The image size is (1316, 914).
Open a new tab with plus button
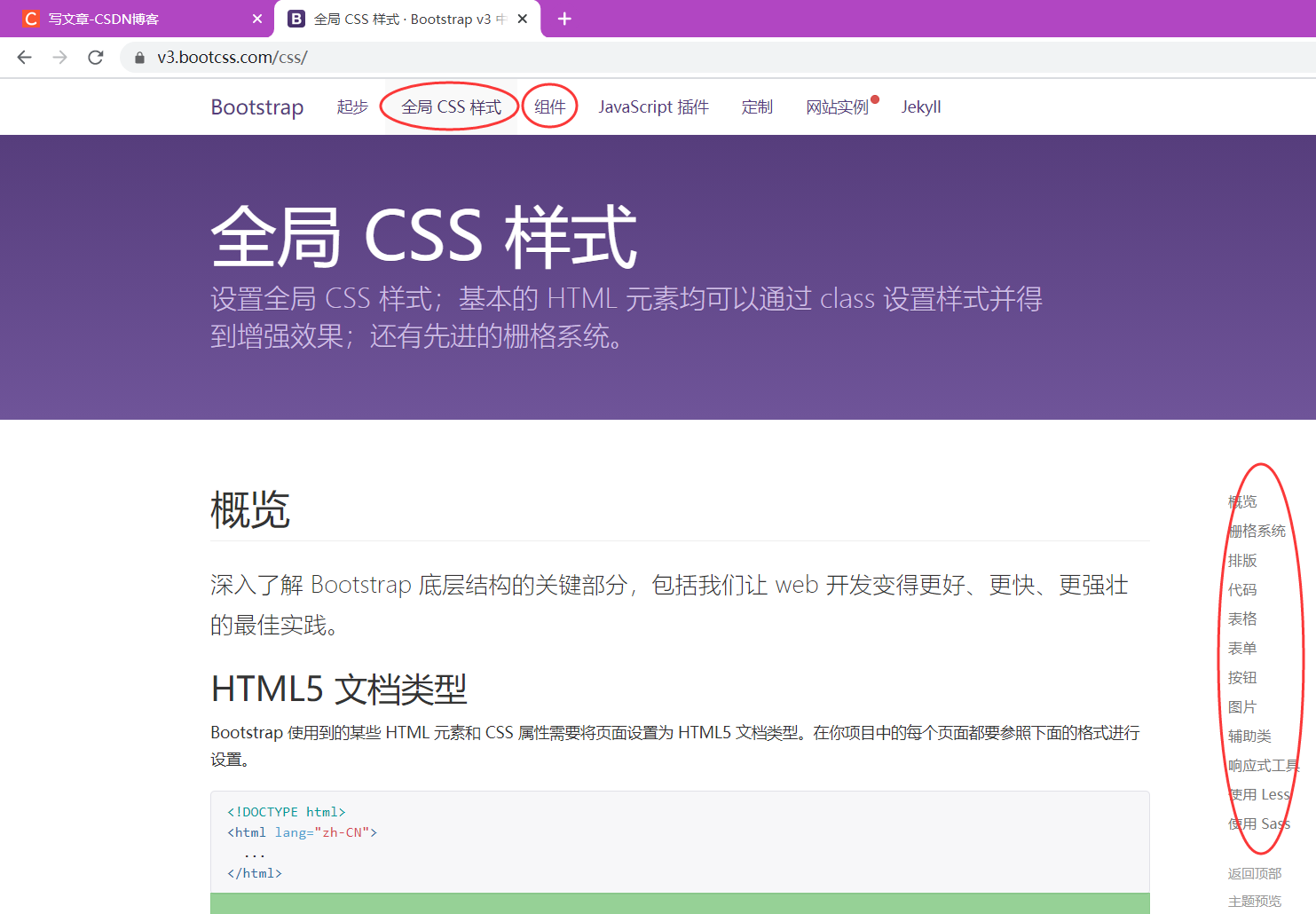(x=564, y=19)
